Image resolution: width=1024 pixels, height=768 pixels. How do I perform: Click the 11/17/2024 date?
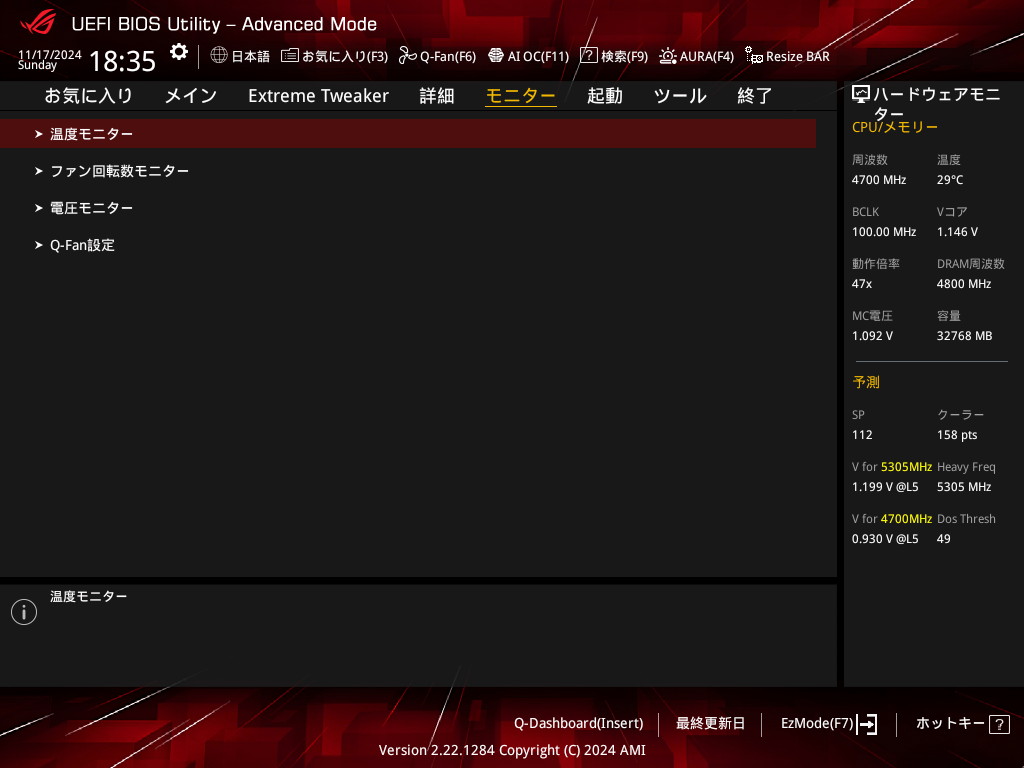(x=50, y=54)
